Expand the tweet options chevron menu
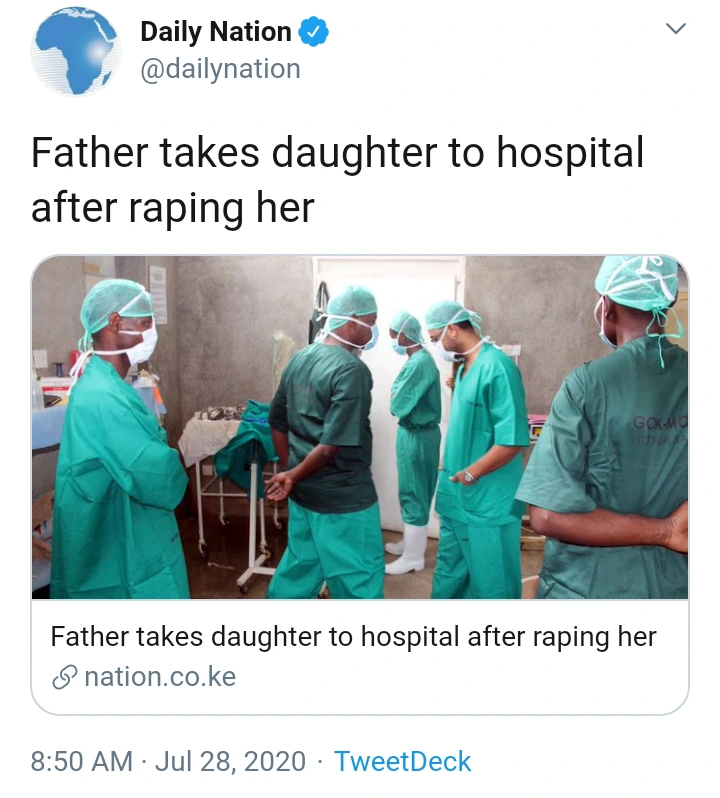This screenshot has width=720, height=798. [676, 28]
